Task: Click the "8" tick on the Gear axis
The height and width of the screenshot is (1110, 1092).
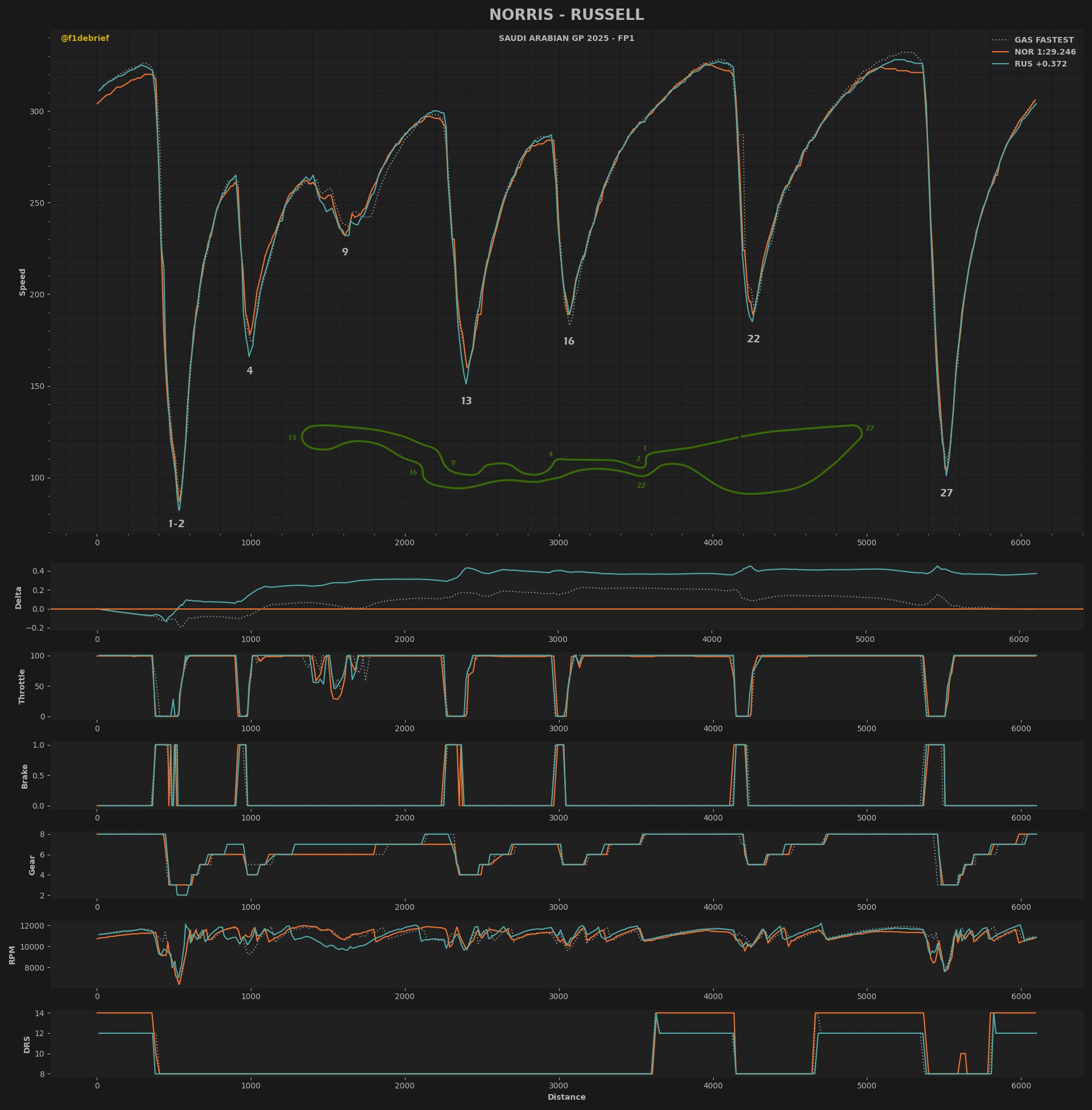Action: (x=42, y=834)
